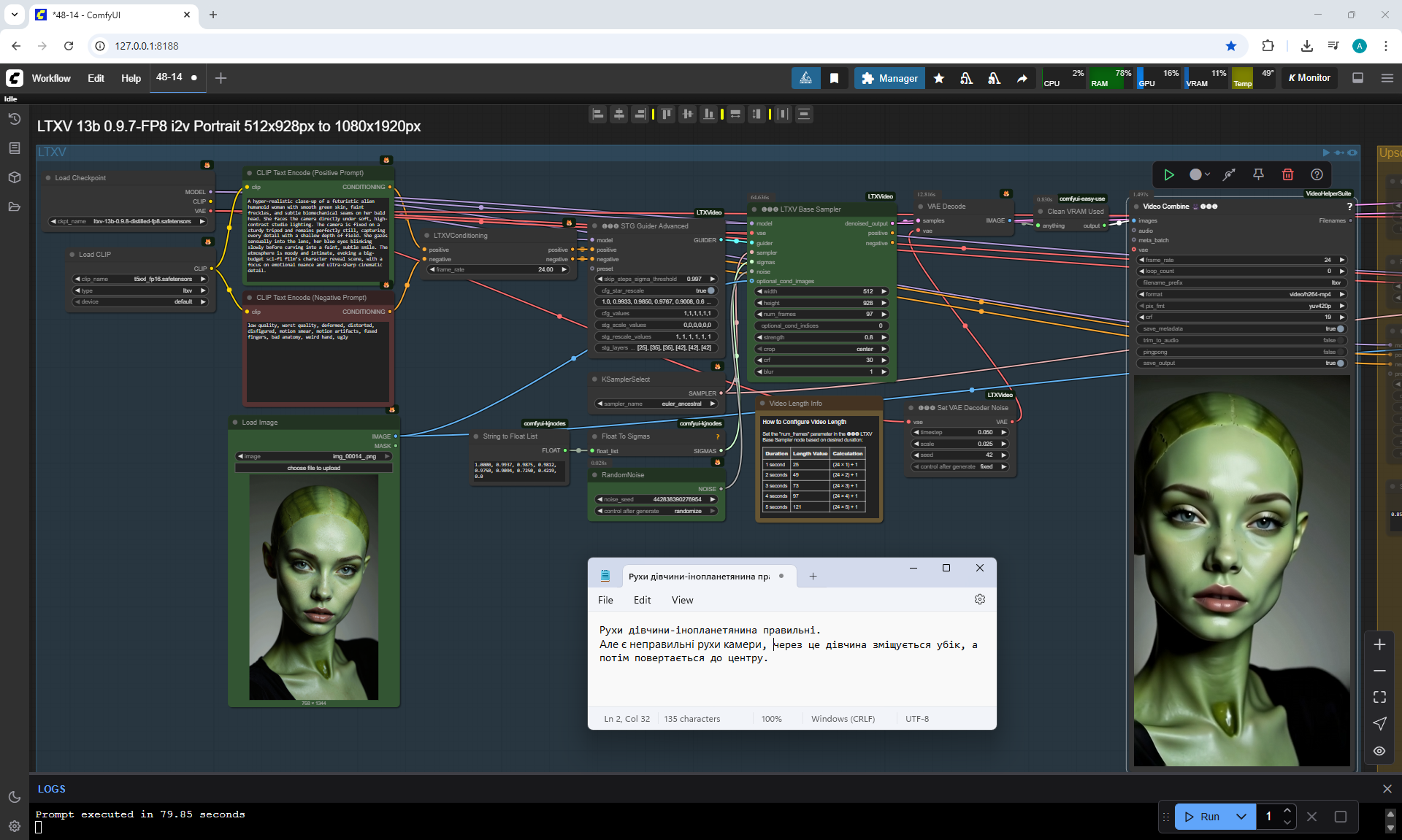
Task: Click choose file to upload button
Action: (x=313, y=468)
